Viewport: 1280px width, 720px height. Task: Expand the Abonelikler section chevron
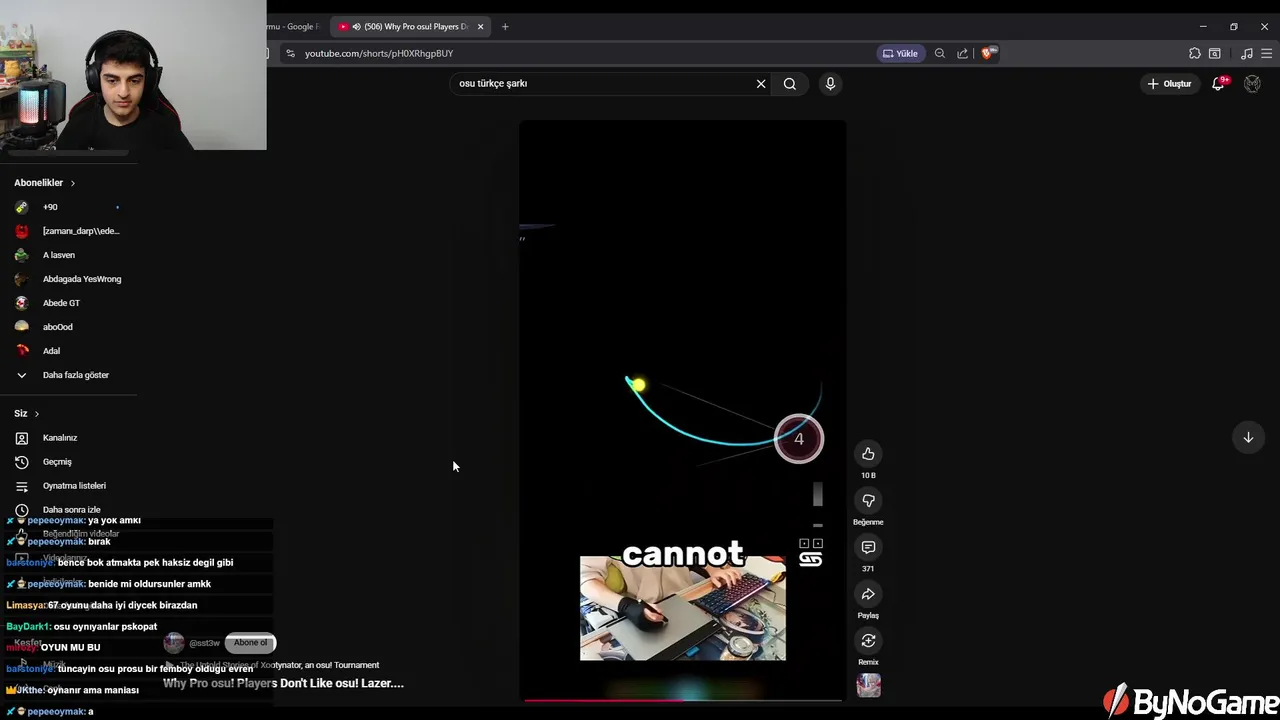(x=72, y=183)
